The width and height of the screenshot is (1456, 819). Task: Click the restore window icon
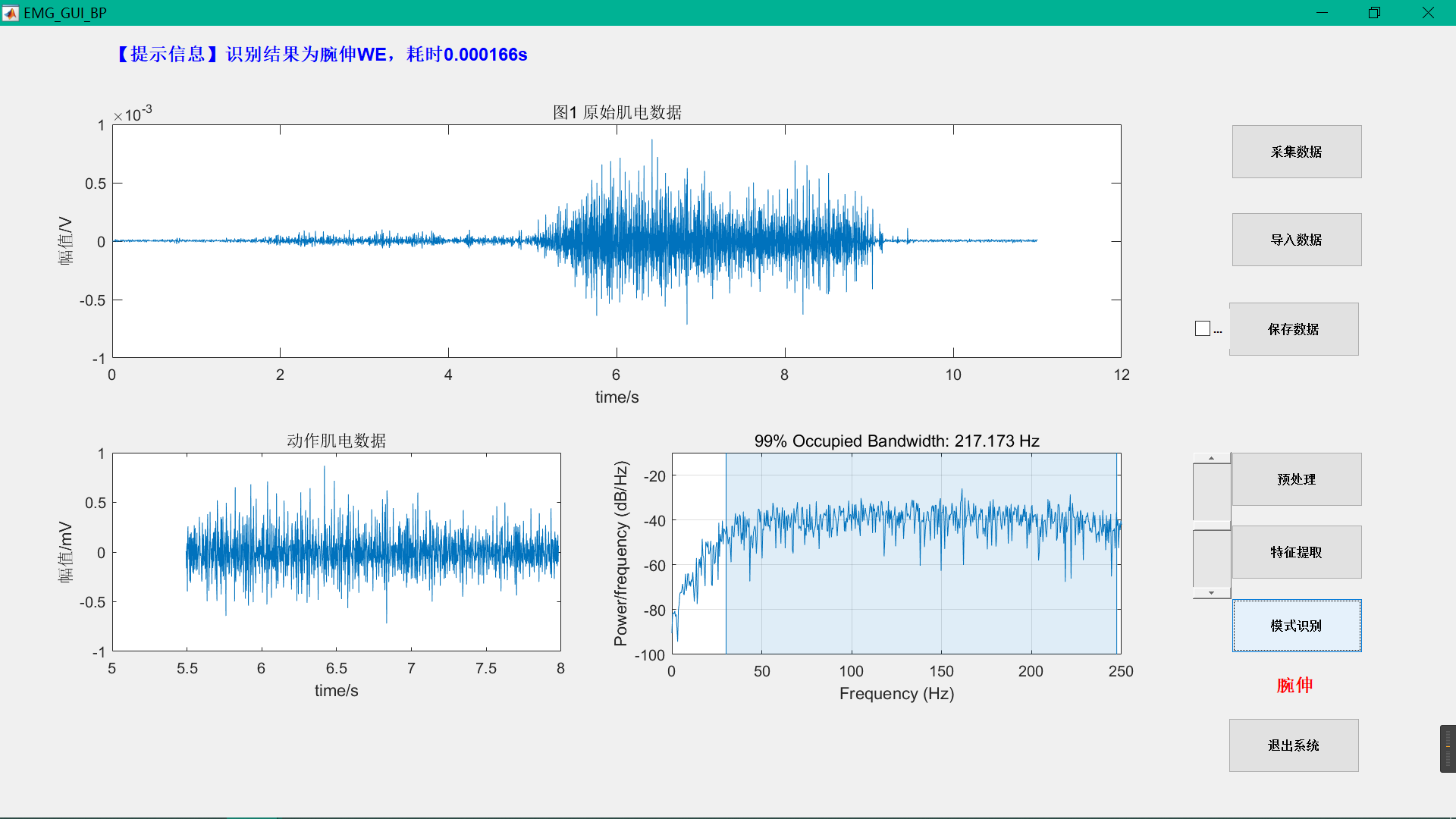[x=1374, y=12]
